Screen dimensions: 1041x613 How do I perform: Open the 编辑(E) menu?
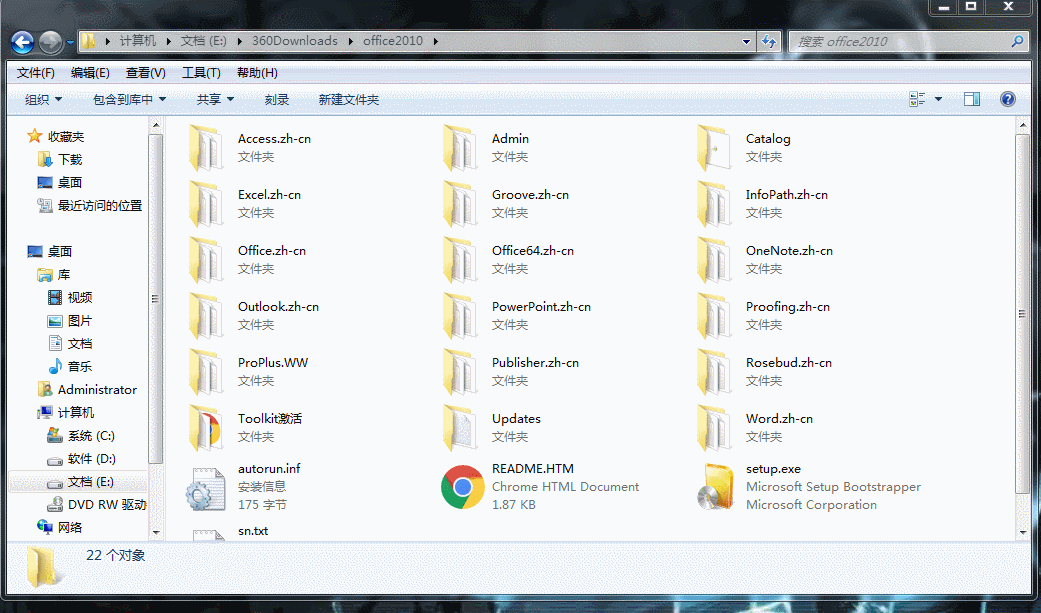[90, 72]
